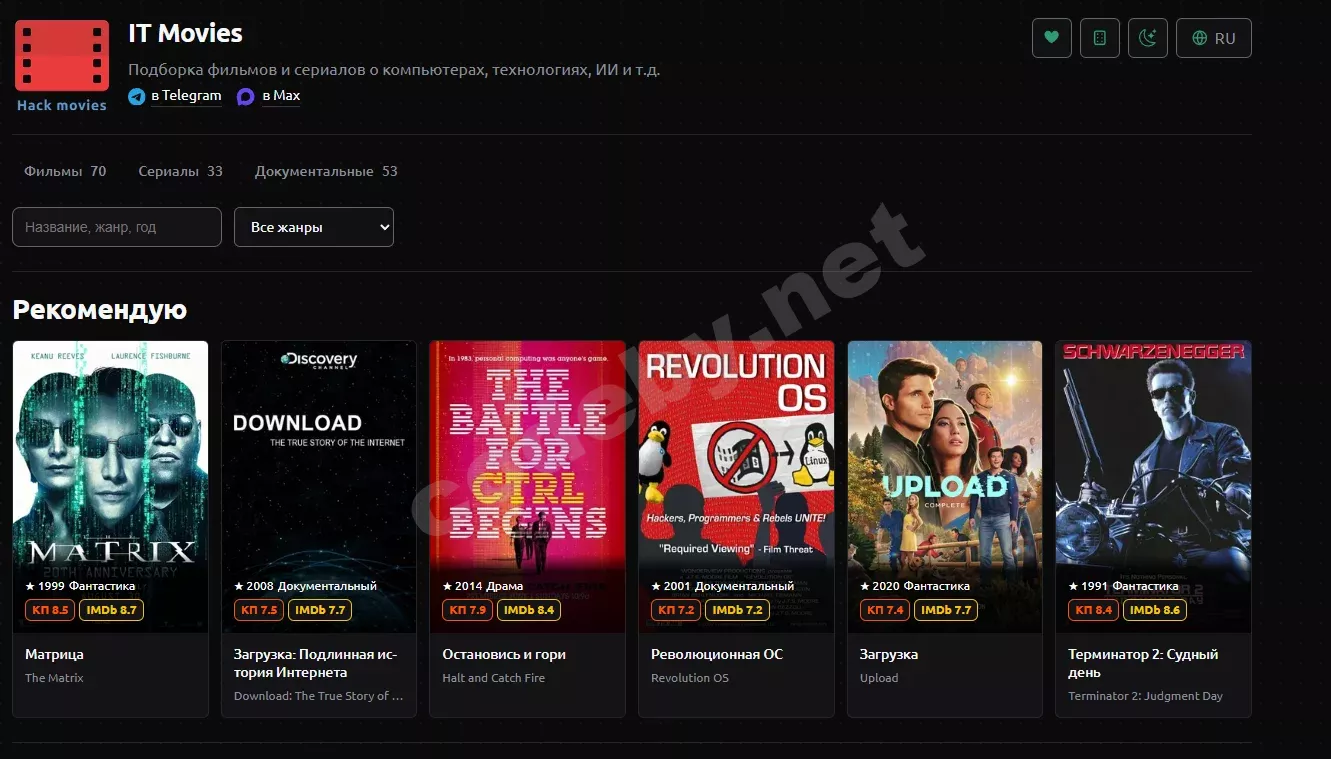This screenshot has height=759, width=1331.
Task: Click the Telegram logo icon
Action: 137,97
